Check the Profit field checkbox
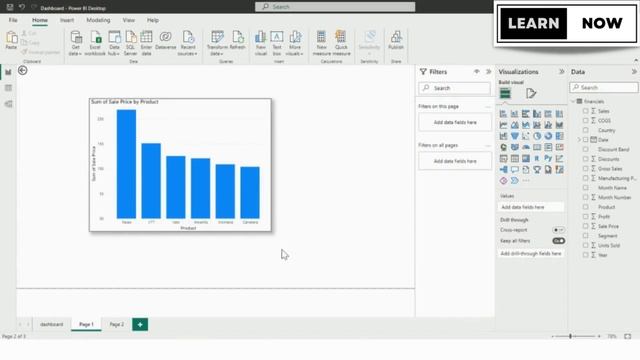Screen dimensions: 640x360 tap(586, 216)
